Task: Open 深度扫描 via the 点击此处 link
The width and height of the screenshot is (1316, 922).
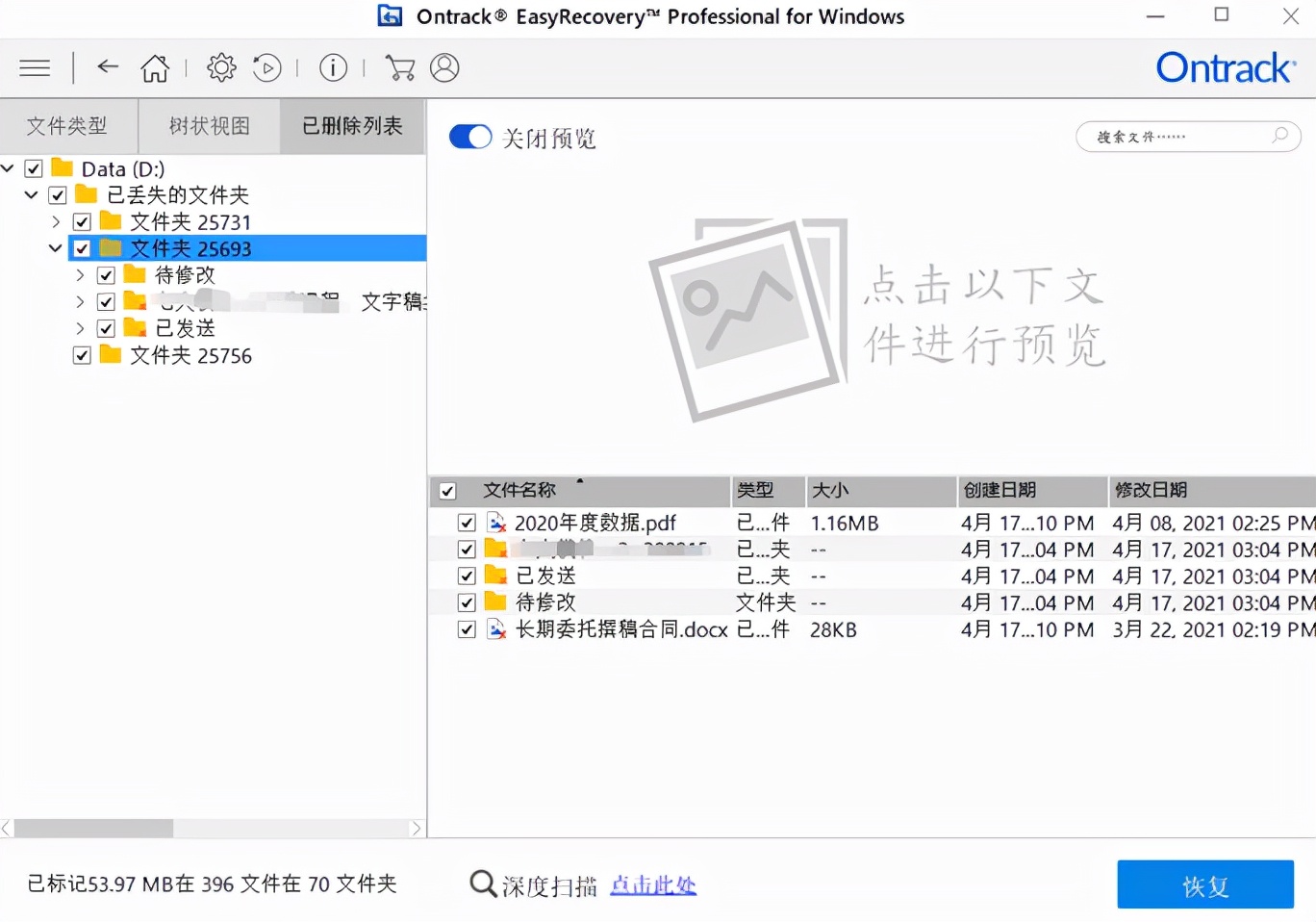Action: pos(652,884)
